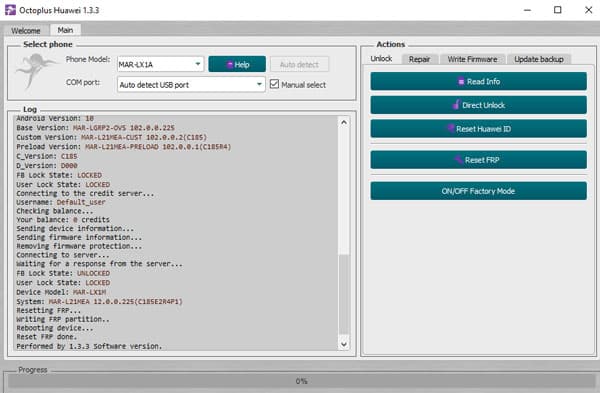Click log text 'Username: Default_user'
Screen dimensions: 600x393
point(61,202)
